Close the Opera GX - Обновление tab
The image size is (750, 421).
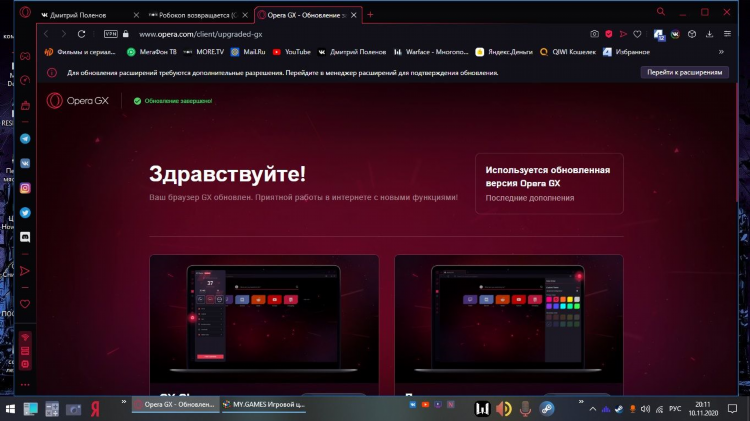[354, 15]
